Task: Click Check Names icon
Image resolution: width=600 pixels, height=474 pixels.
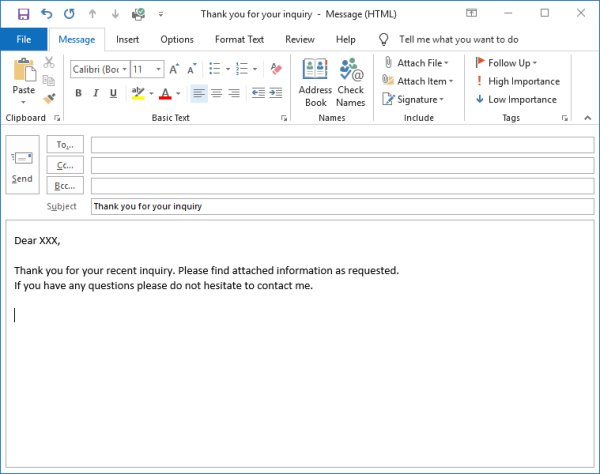Action: 351,83
